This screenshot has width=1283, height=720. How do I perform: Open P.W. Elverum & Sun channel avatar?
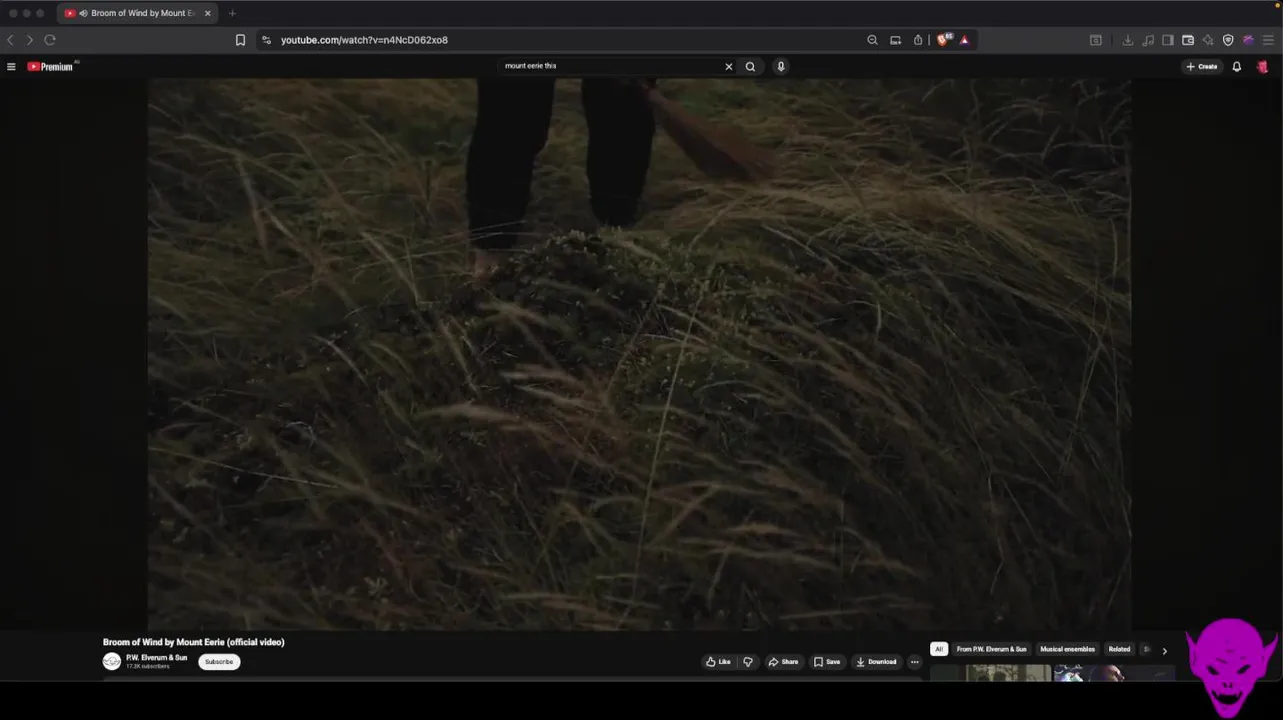tap(112, 661)
